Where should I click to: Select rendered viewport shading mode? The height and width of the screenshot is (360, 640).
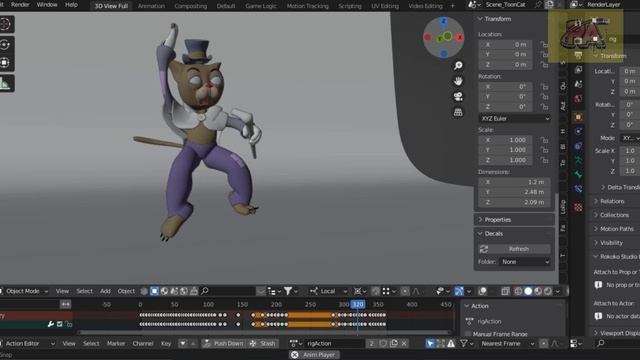tap(548, 291)
